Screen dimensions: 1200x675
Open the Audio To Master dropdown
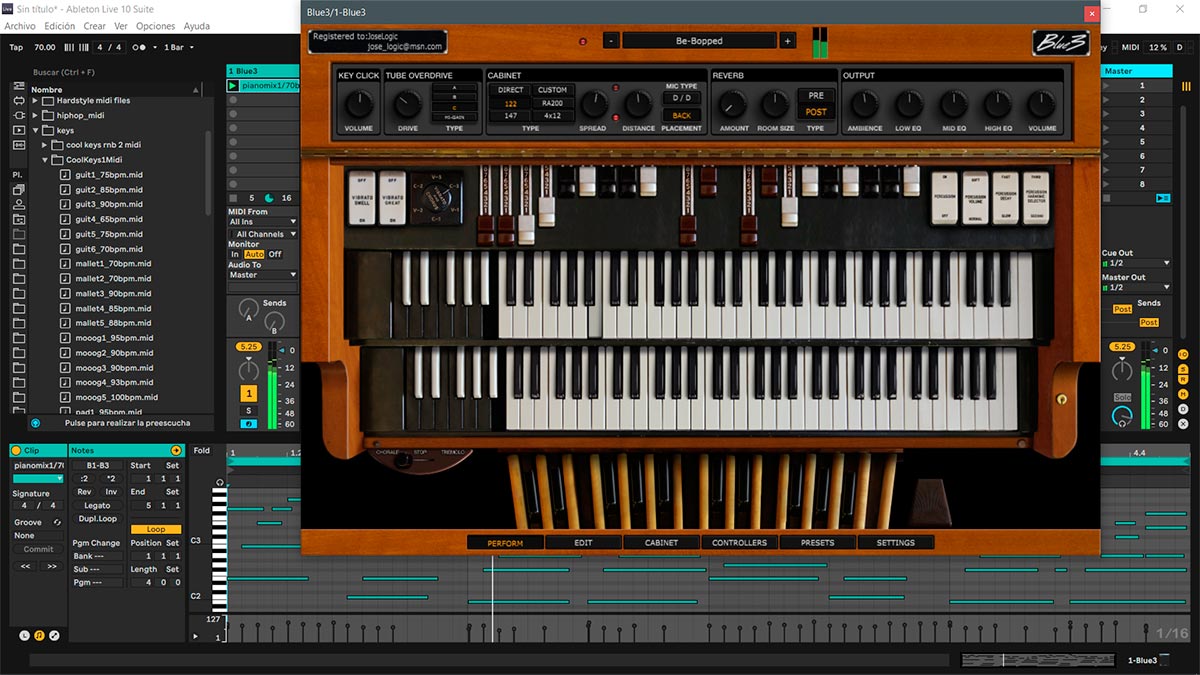(263, 274)
